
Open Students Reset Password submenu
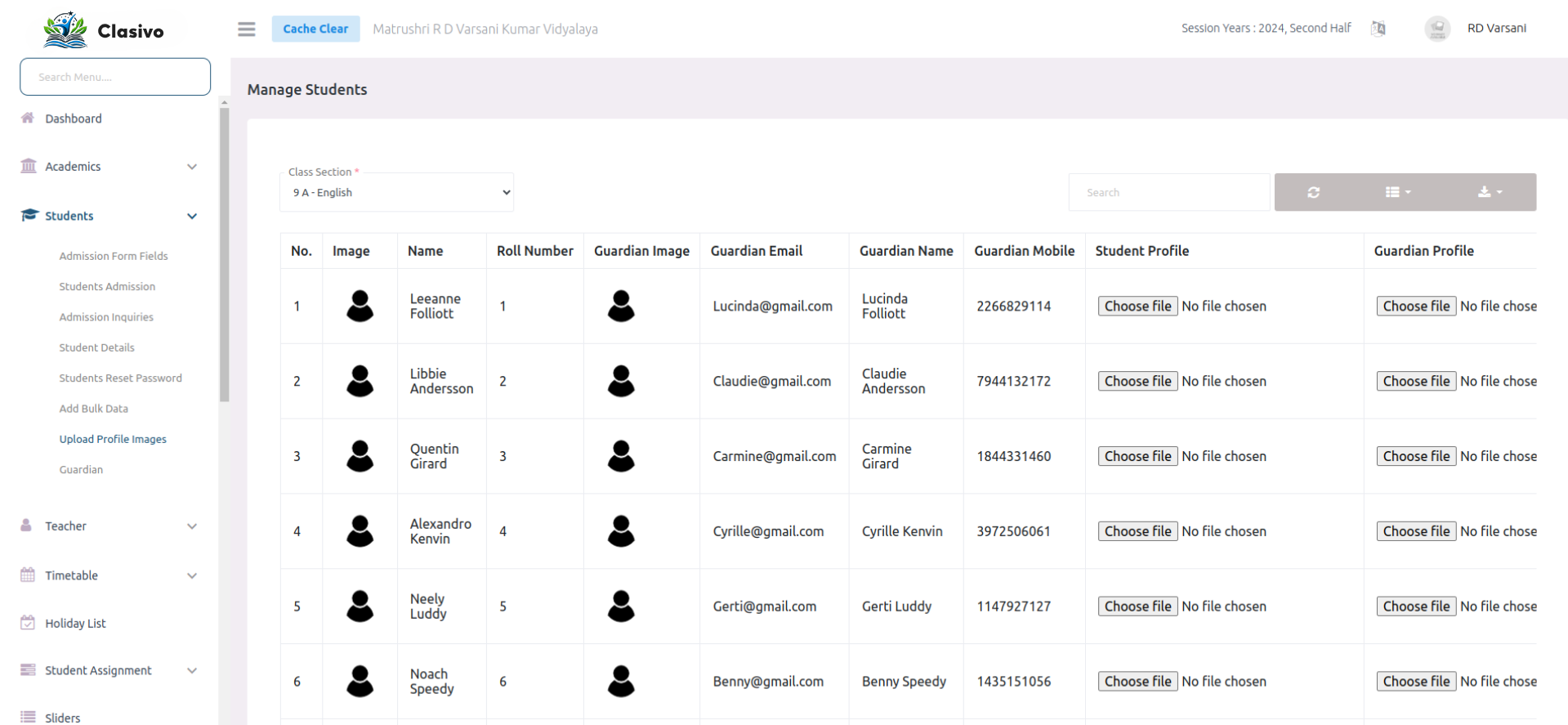pyautogui.click(x=120, y=378)
